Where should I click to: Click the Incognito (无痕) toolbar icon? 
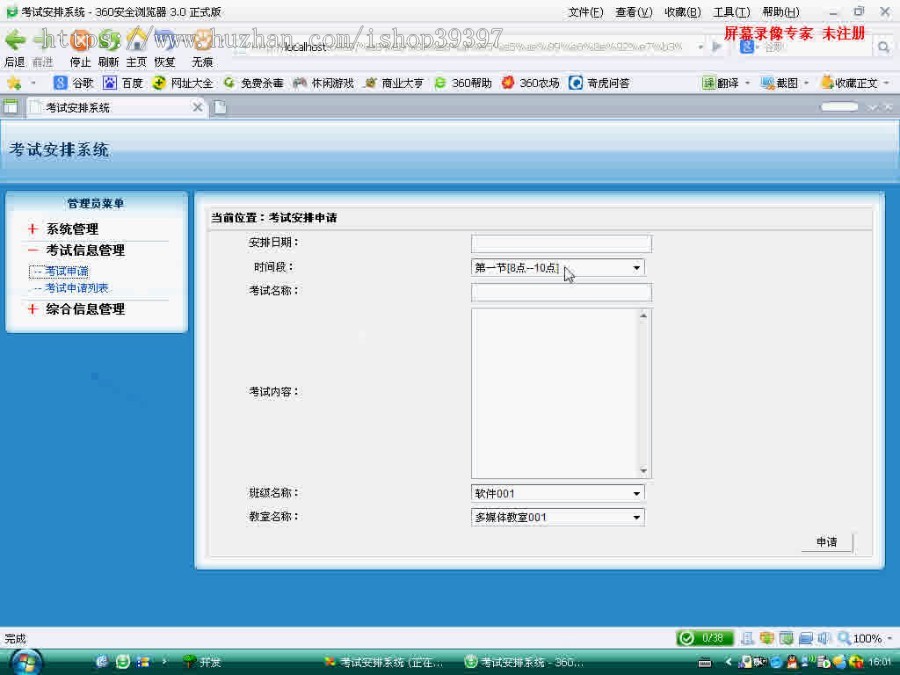[202, 40]
